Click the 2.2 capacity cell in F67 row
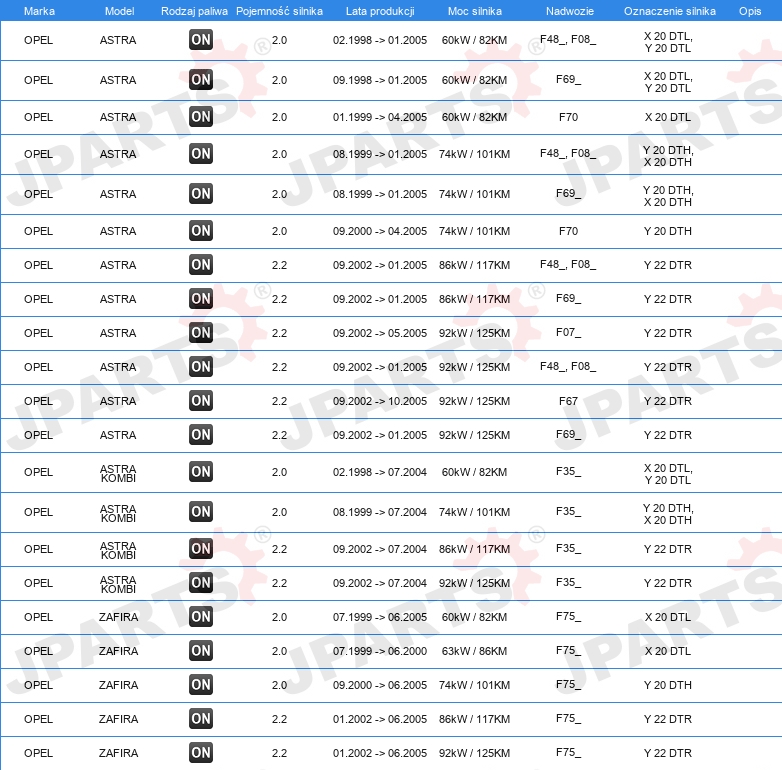The width and height of the screenshot is (782, 770). coord(279,401)
